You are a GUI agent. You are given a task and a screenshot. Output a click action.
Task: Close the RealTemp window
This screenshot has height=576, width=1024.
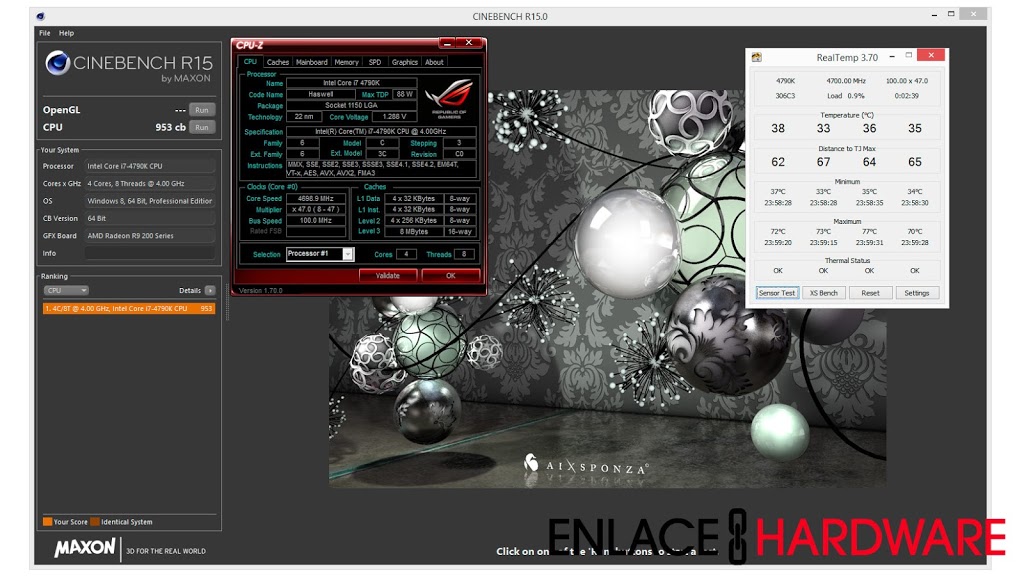pos(931,56)
